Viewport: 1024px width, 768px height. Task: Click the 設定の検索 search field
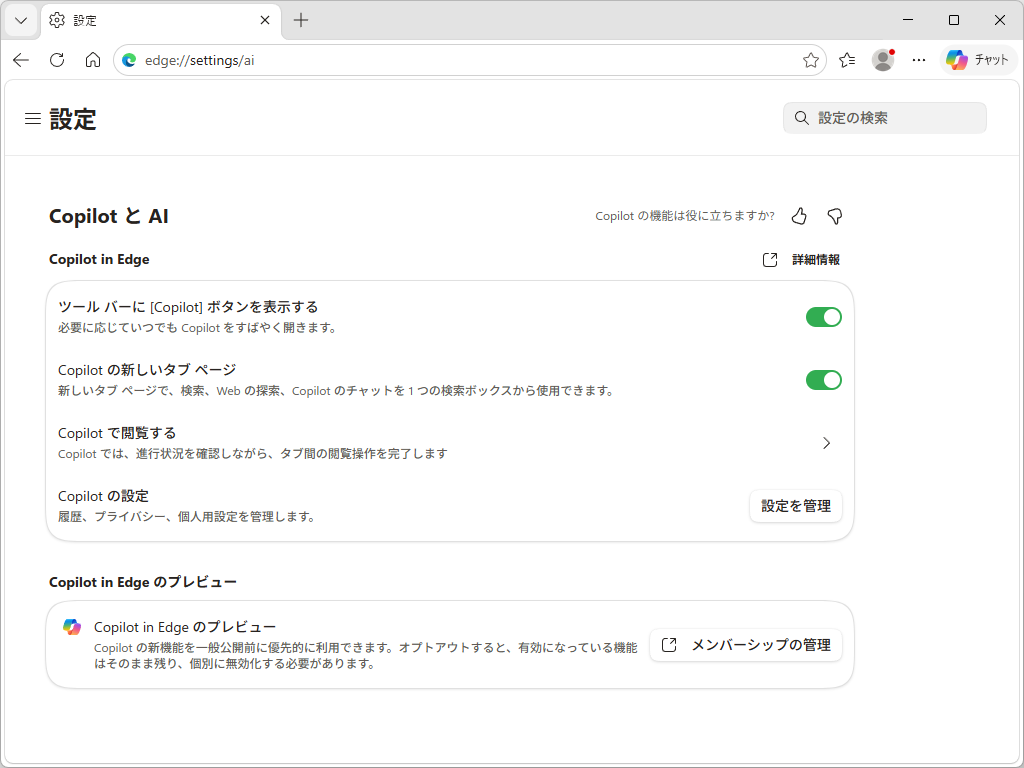pyautogui.click(x=885, y=118)
